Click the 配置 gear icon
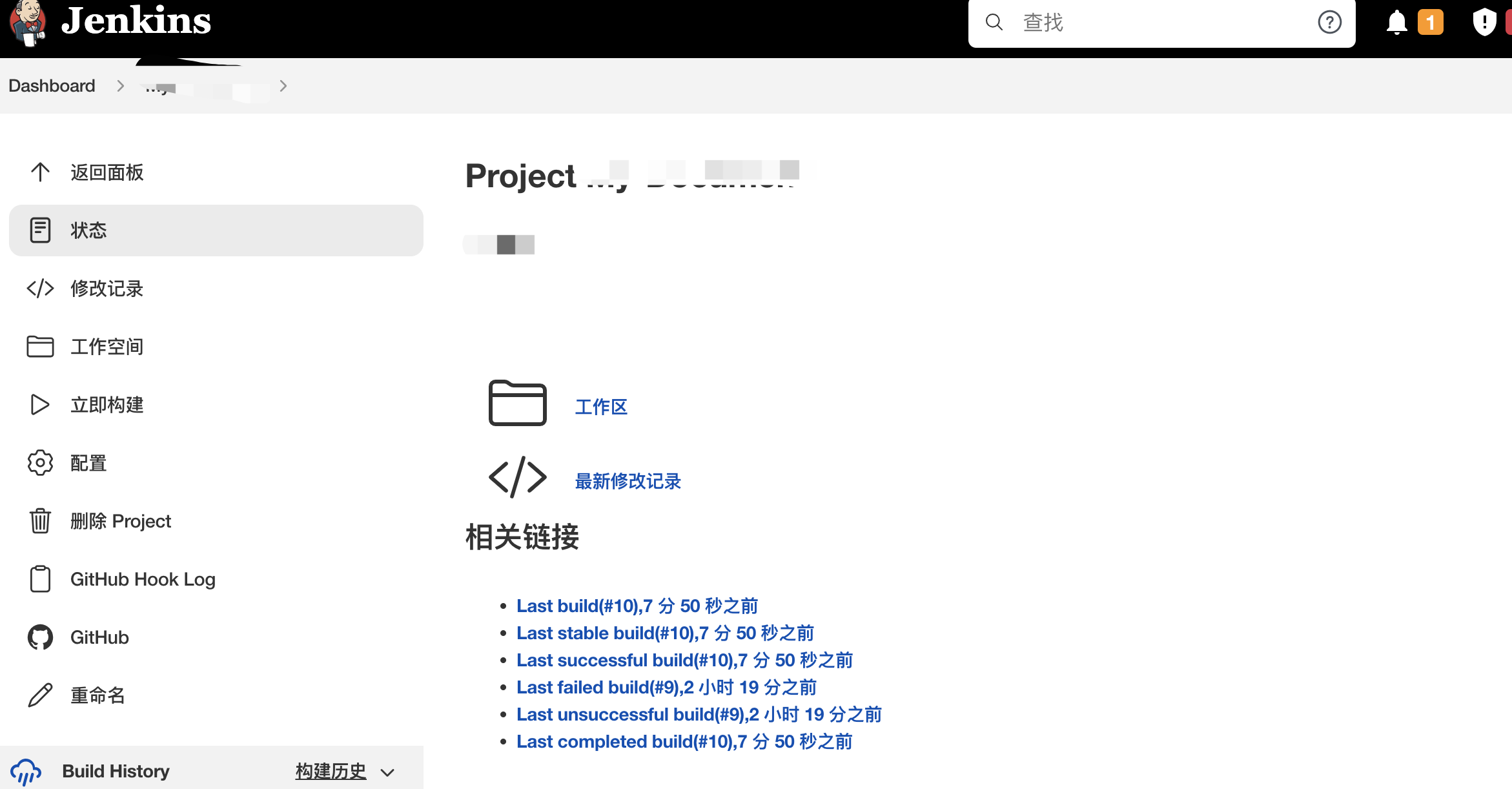 pos(40,463)
